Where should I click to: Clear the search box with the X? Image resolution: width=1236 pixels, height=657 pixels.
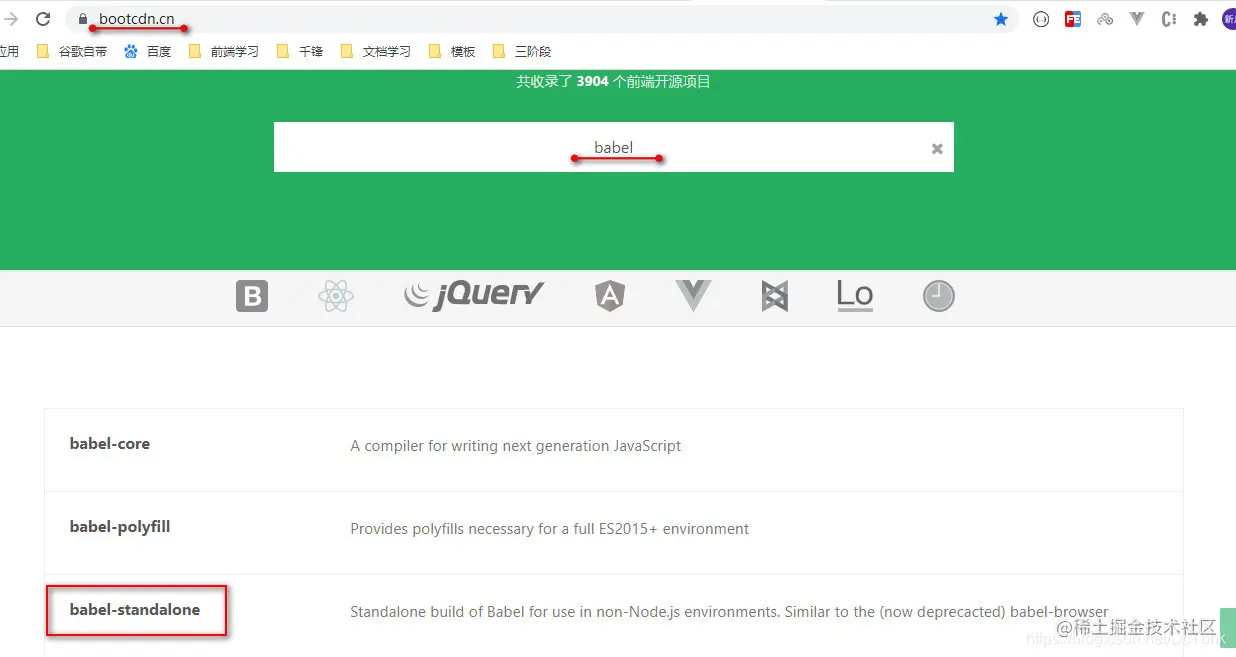pyautogui.click(x=937, y=148)
